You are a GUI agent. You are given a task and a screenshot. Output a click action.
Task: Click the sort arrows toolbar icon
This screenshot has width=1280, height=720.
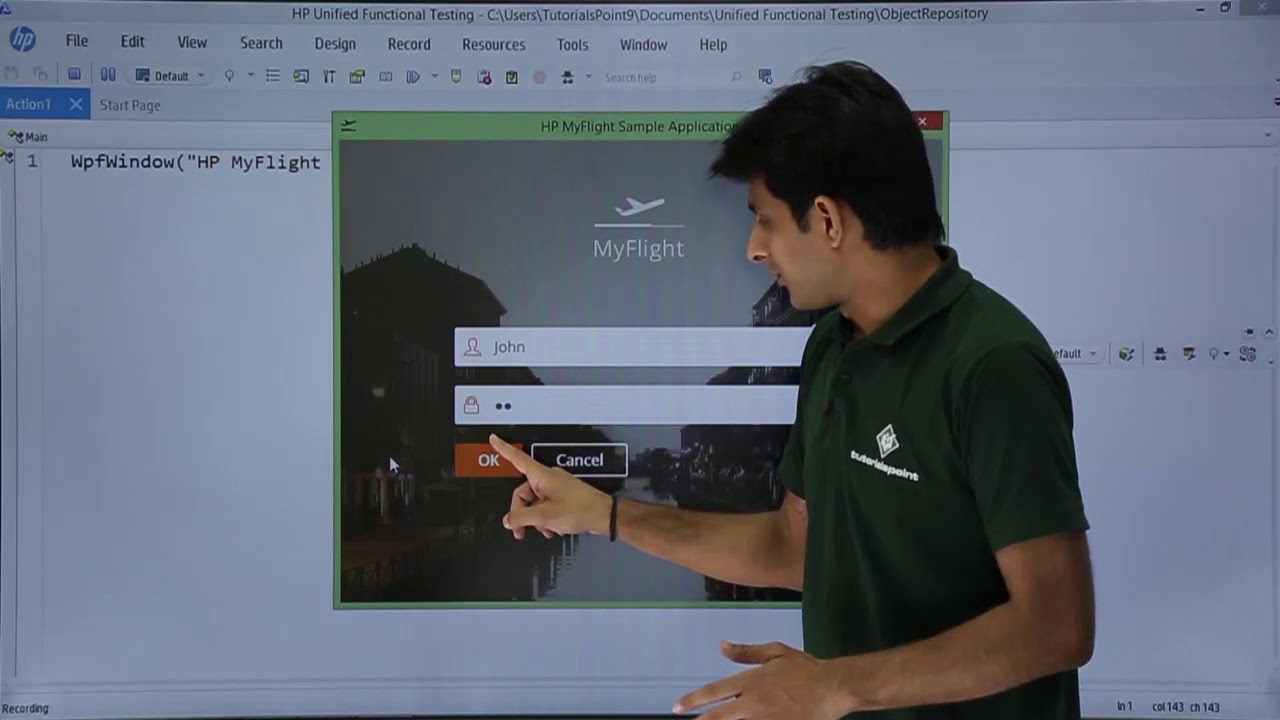pos(329,76)
